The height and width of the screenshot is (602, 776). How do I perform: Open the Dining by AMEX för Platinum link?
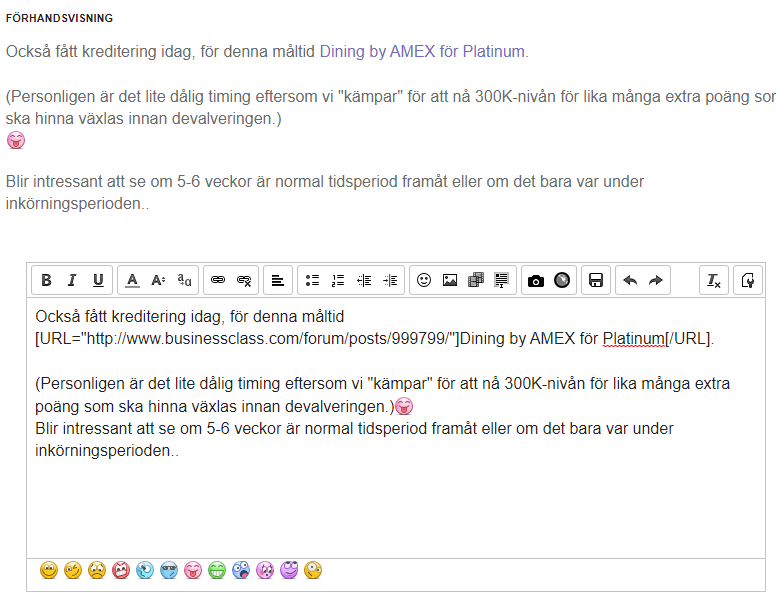[x=422, y=51]
